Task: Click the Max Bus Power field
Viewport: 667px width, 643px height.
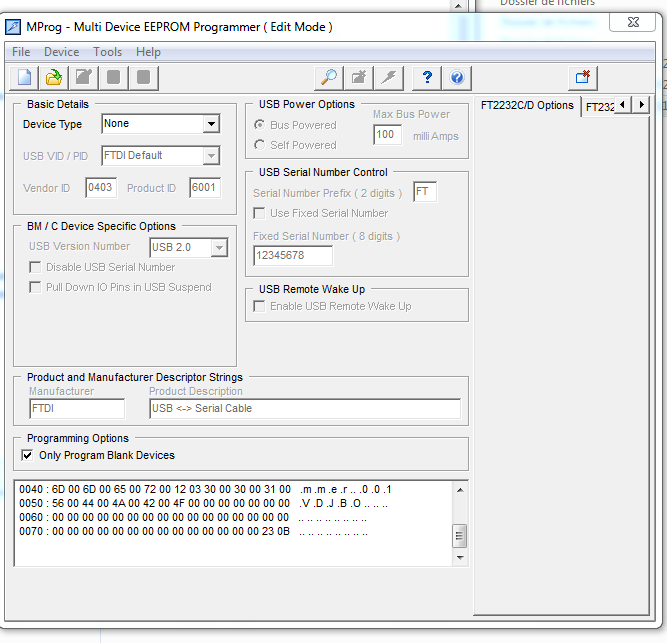Action: 388,135
